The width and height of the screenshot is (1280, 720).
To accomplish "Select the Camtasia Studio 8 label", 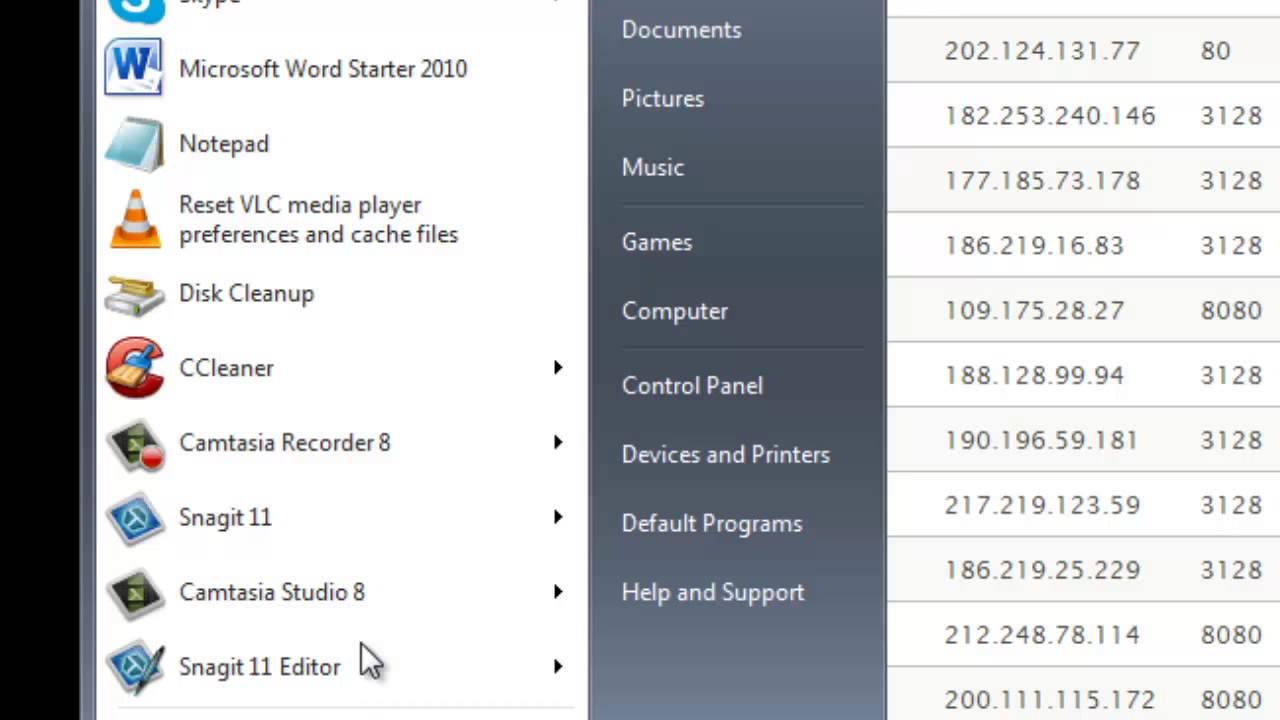I will pyautogui.click(x=272, y=592).
